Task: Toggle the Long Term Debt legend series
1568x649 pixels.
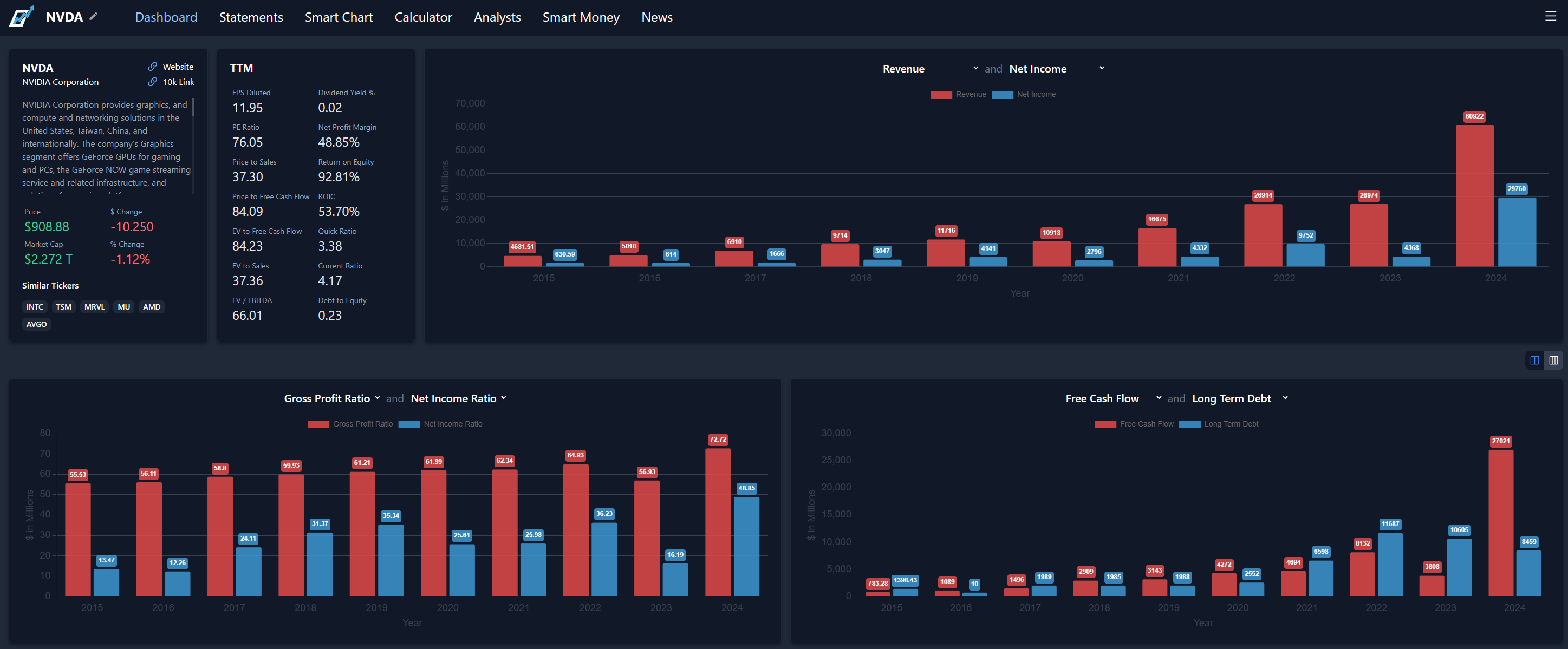Action: click(x=1219, y=424)
